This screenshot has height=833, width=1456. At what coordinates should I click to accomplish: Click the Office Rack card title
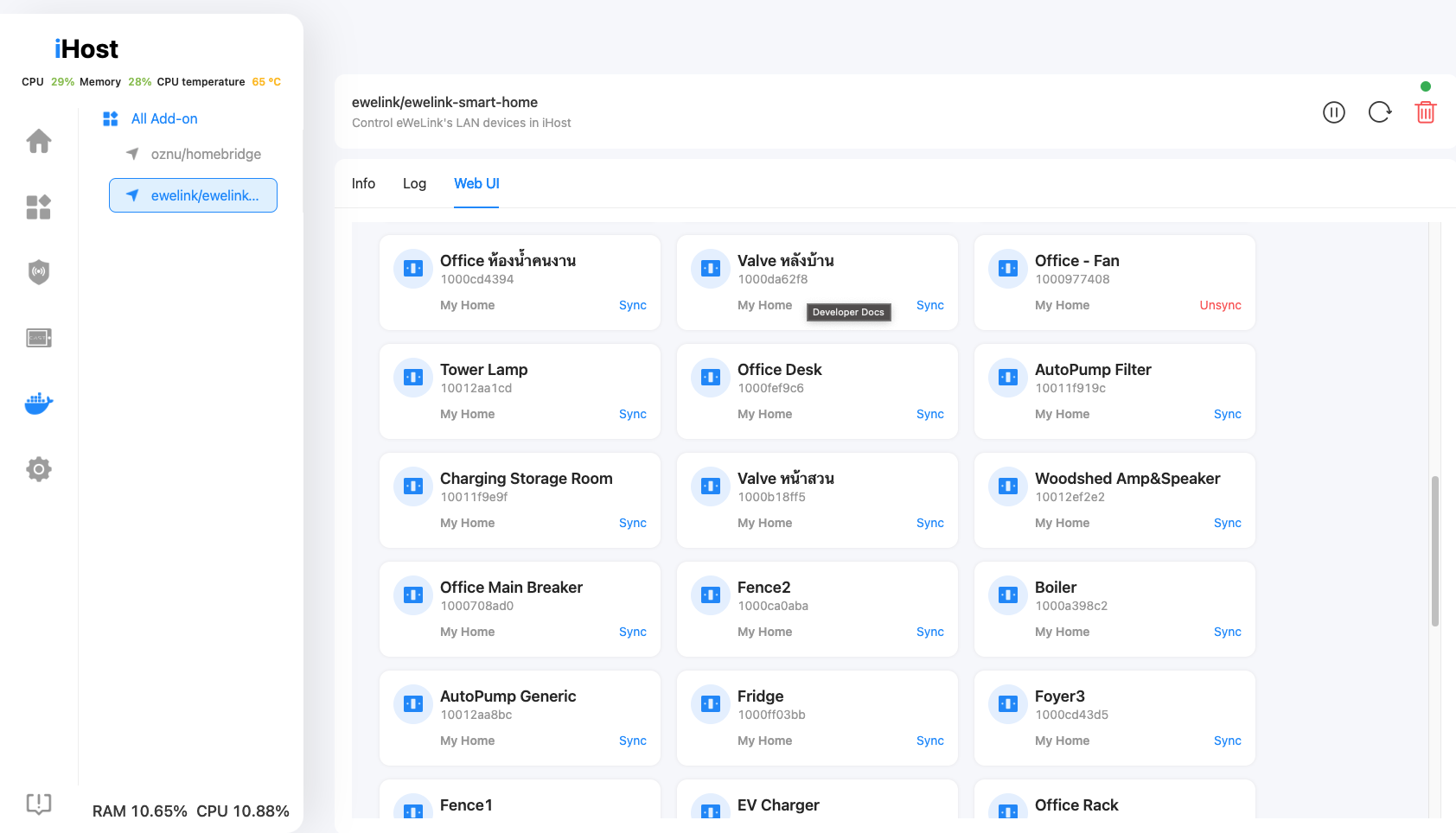pyautogui.click(x=1076, y=804)
